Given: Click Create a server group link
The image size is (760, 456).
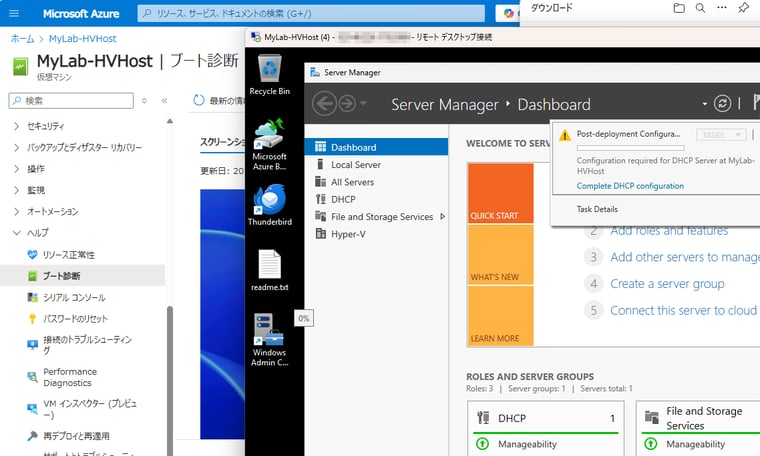Looking at the screenshot, I should coord(667,283).
